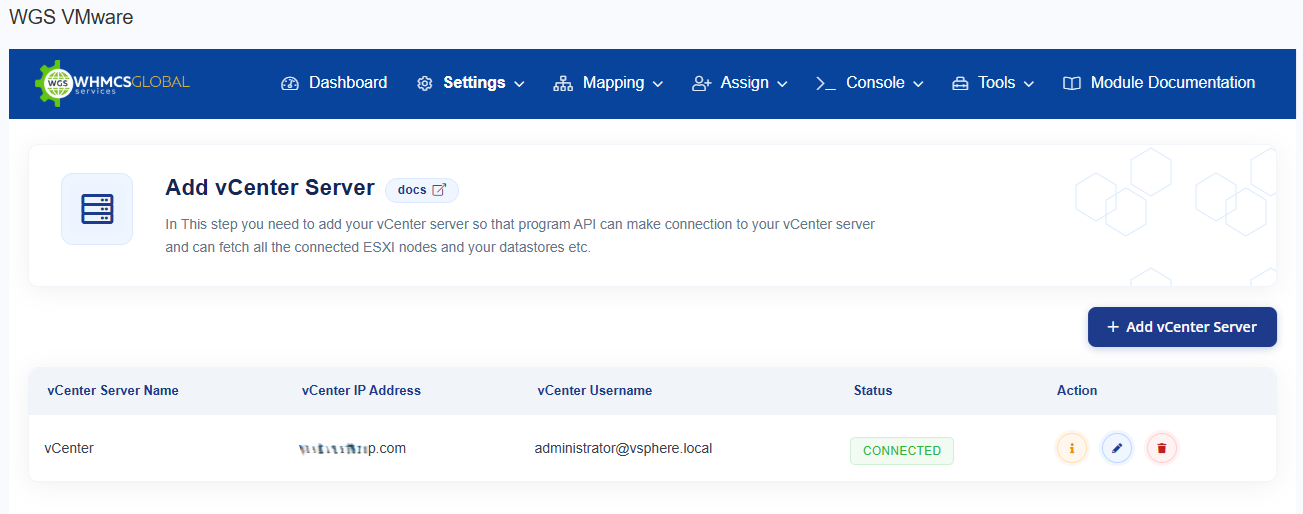Click the Add vCenter Server heading
1303x514 pixels.
pos(270,188)
